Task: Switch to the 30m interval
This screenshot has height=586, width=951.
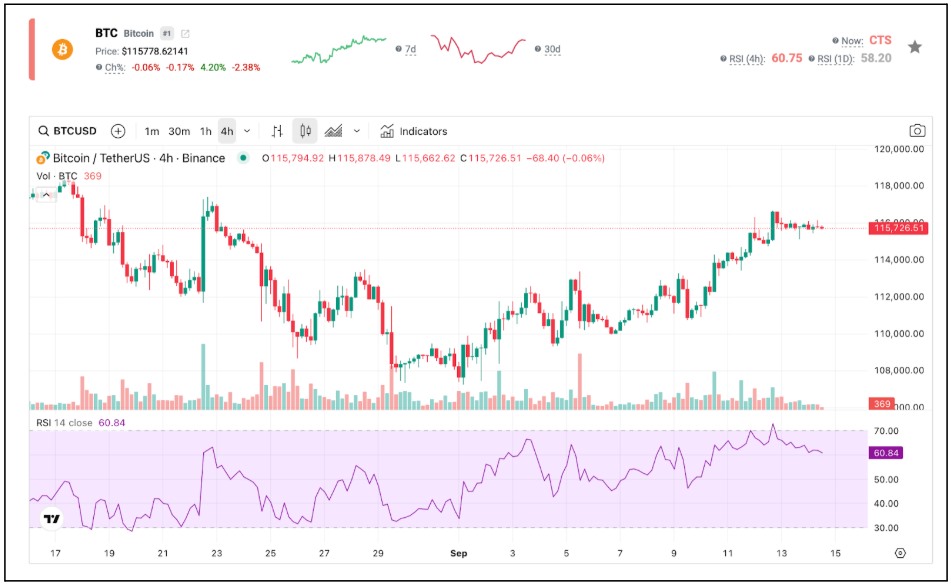Action: click(179, 131)
